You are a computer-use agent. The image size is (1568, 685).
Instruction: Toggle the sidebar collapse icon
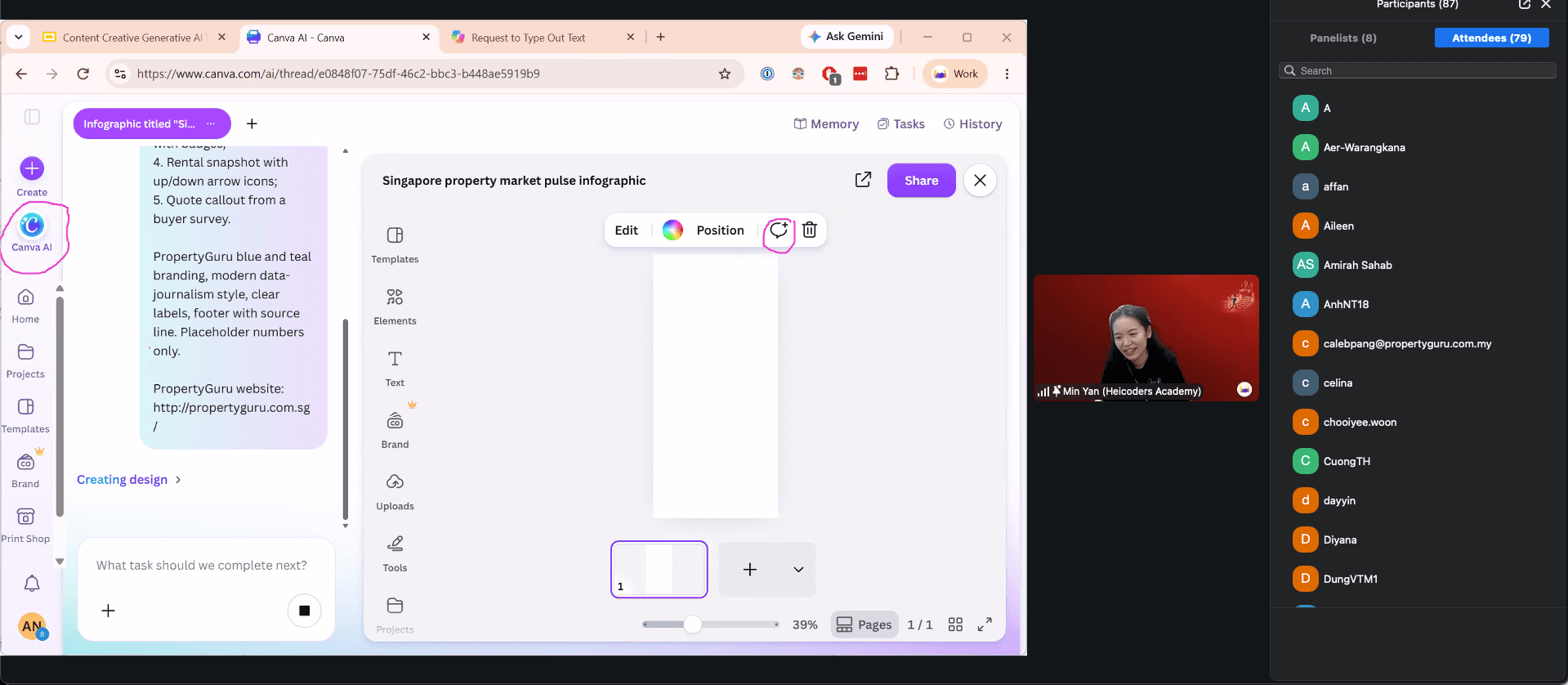[x=32, y=117]
